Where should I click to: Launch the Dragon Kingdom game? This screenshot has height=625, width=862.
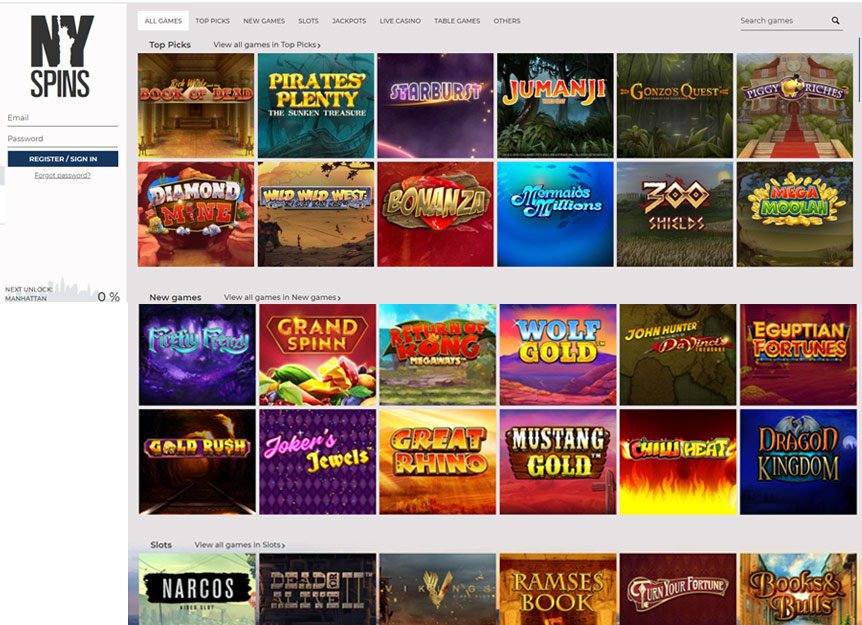click(x=798, y=462)
